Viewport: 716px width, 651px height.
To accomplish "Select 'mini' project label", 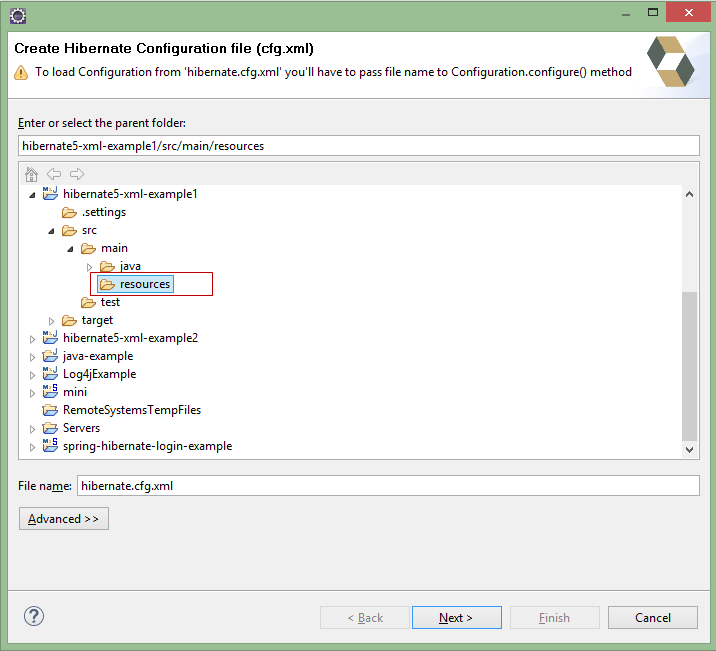I will pyautogui.click(x=75, y=392).
